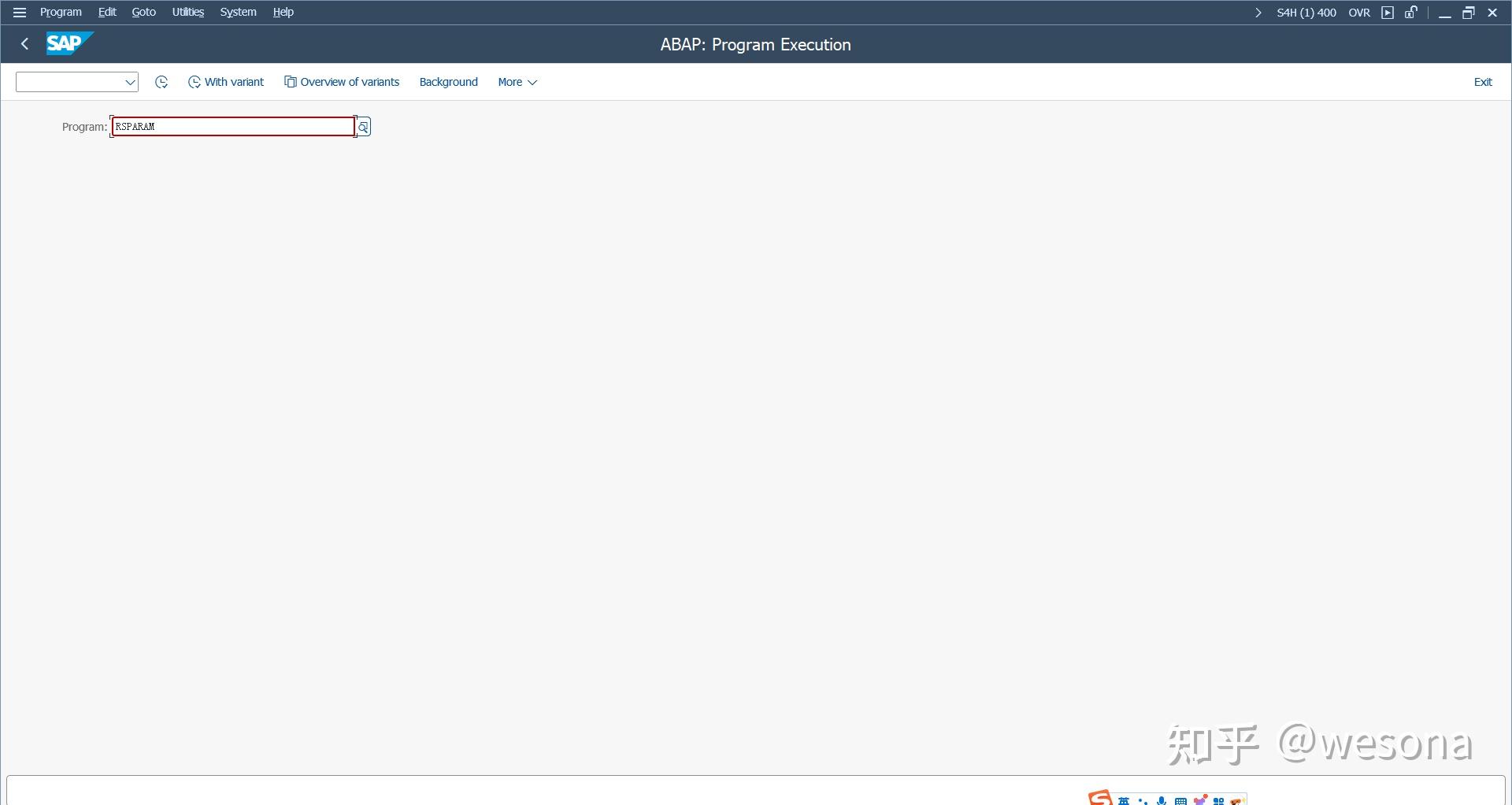Toggle the session lock icon in title bar
This screenshot has width=1512, height=805.
(x=1410, y=13)
